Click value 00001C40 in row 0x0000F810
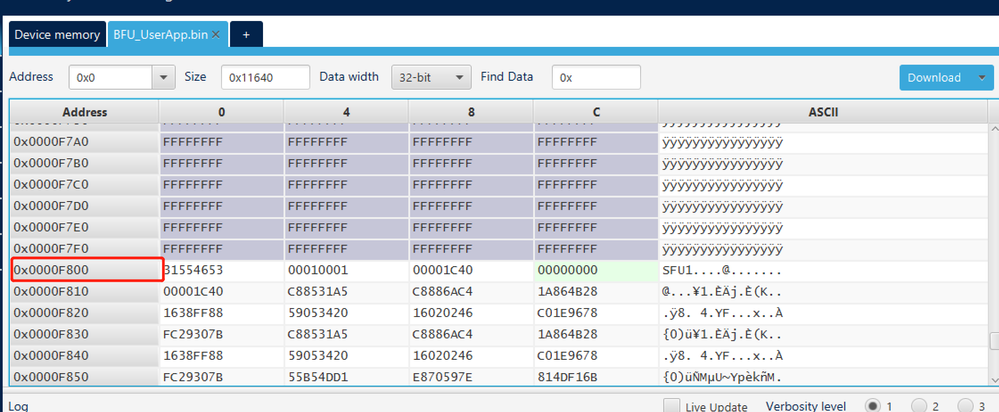Screen dimensions: 999x412 (x=221, y=292)
